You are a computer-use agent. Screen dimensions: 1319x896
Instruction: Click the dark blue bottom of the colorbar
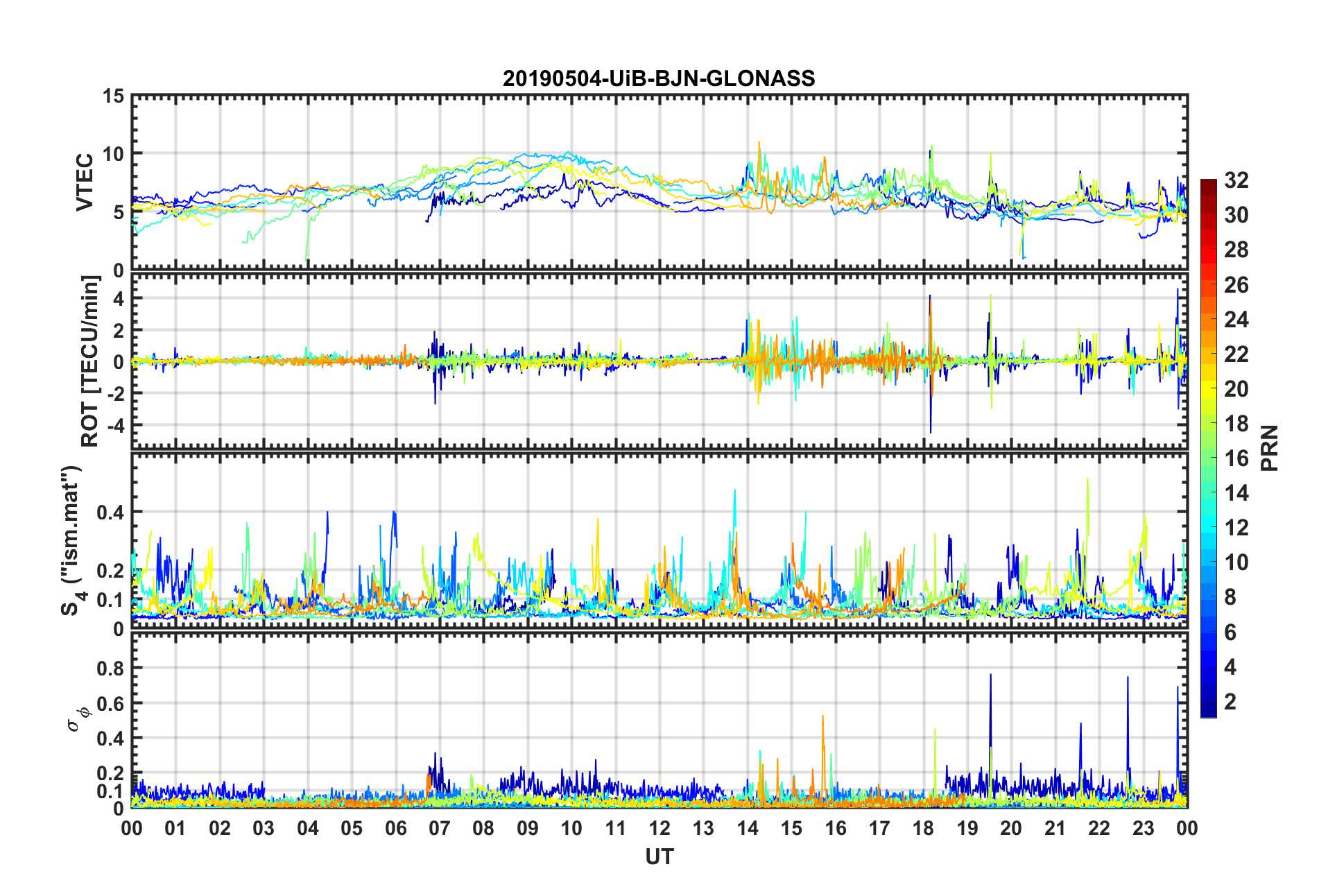pyautogui.click(x=1208, y=710)
